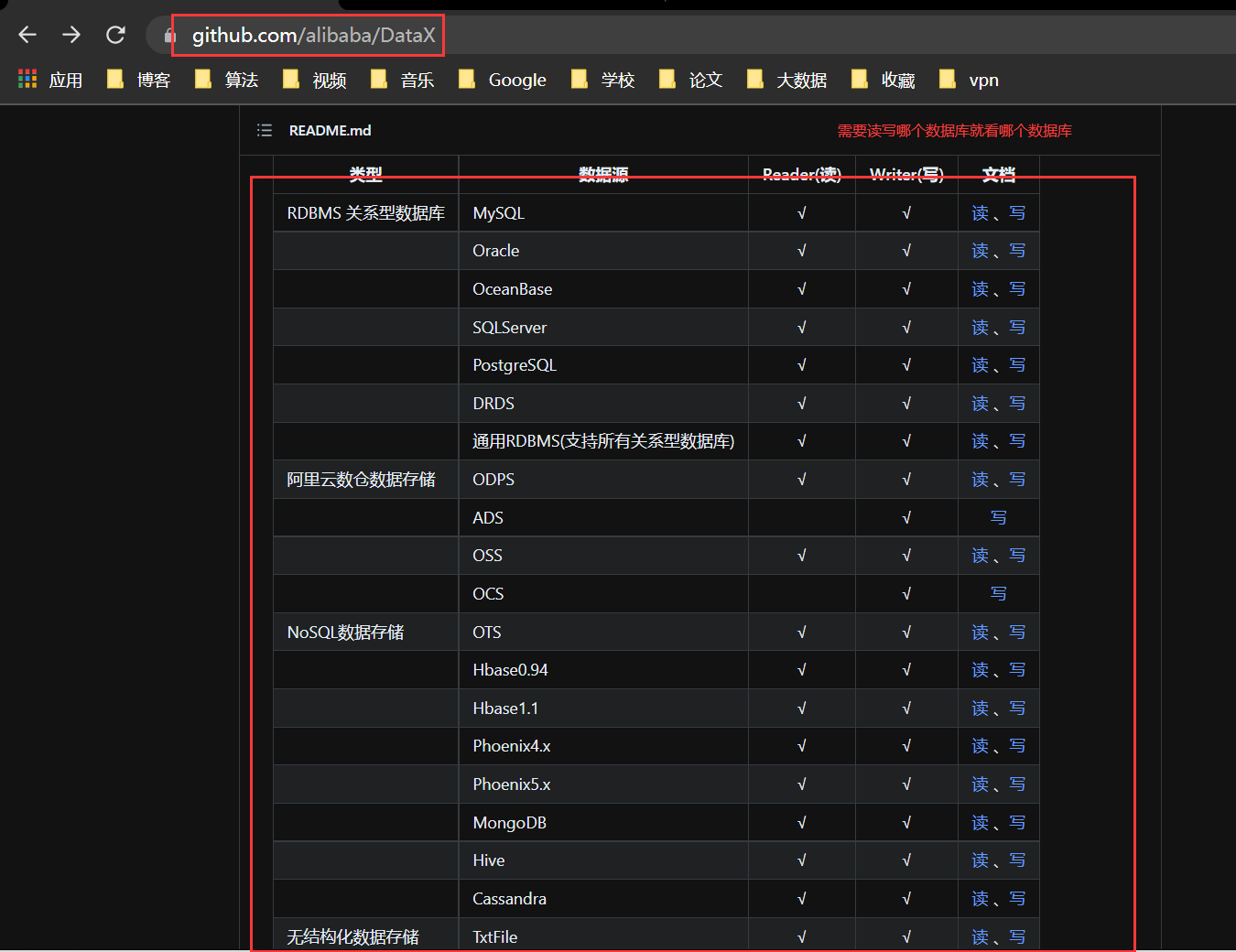Select the DRDS data source cell

603,404
